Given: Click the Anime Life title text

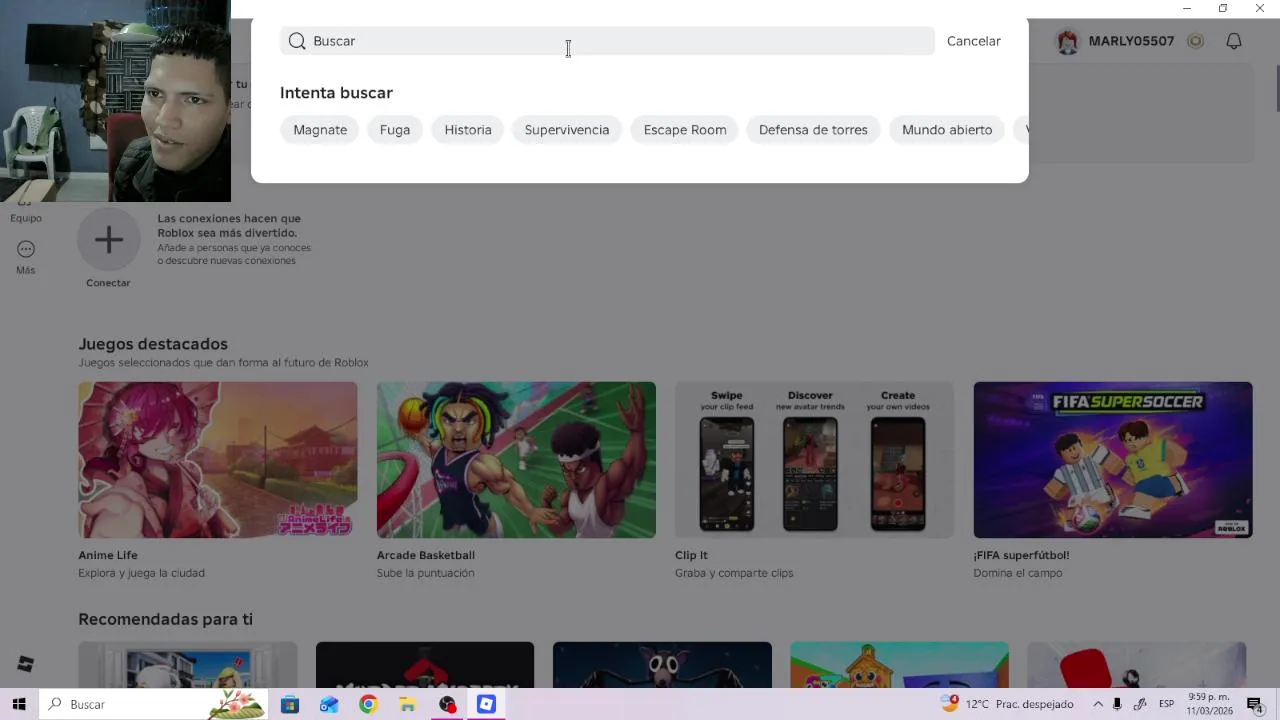Looking at the screenshot, I should pyautogui.click(x=108, y=555).
